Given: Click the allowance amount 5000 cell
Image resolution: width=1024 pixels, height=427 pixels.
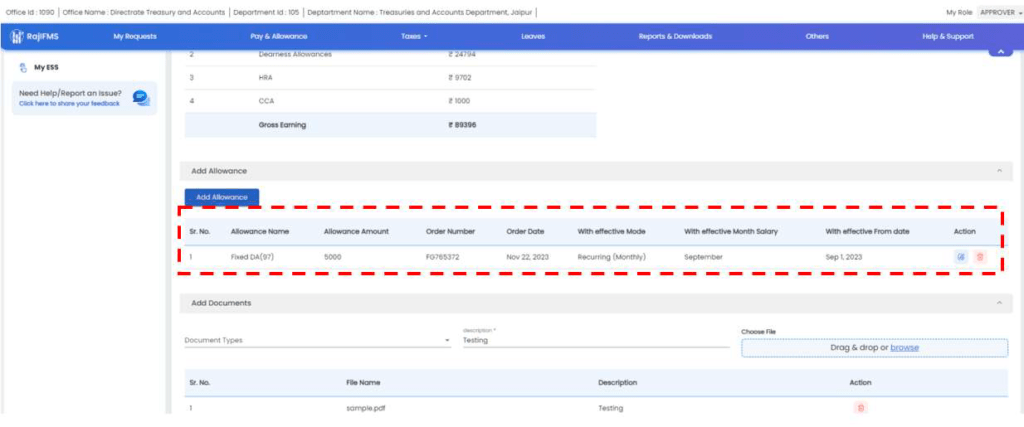Looking at the screenshot, I should click(332, 257).
